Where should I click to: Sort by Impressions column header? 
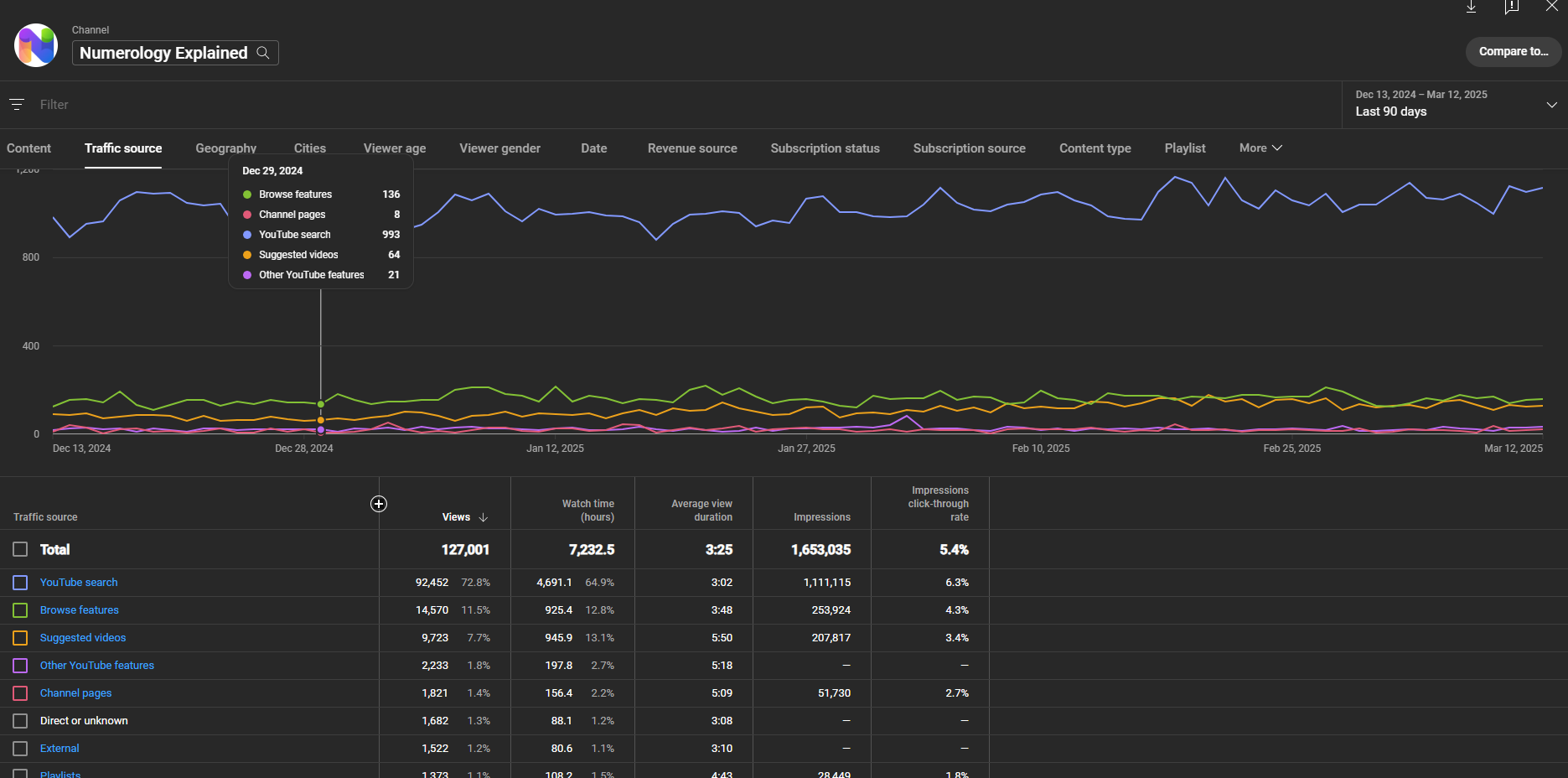click(x=822, y=517)
